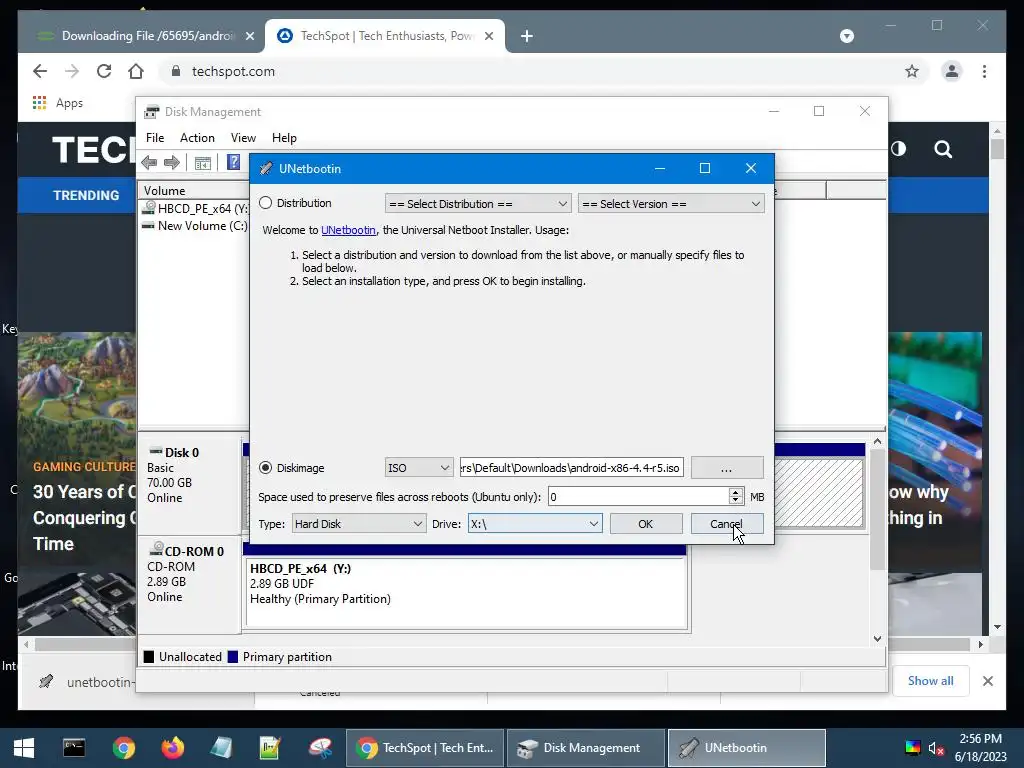Open the File menu in Disk Management
Screen dimensions: 1024x768
click(155, 138)
